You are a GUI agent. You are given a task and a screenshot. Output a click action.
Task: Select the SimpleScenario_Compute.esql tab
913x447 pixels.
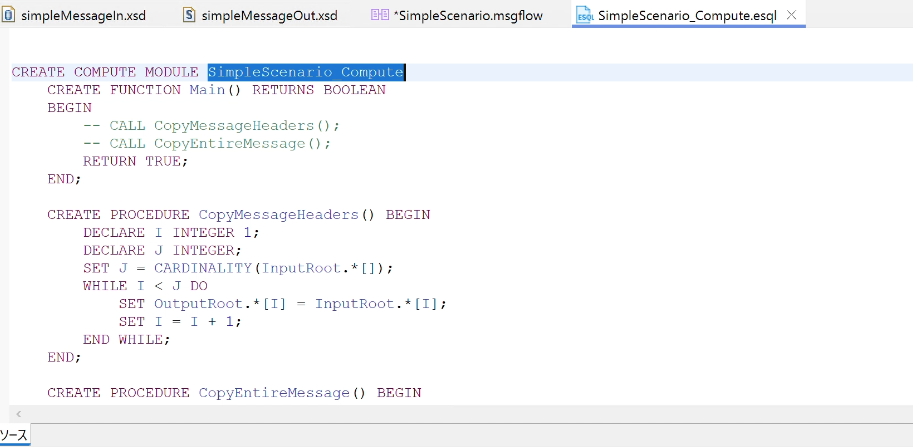click(687, 16)
